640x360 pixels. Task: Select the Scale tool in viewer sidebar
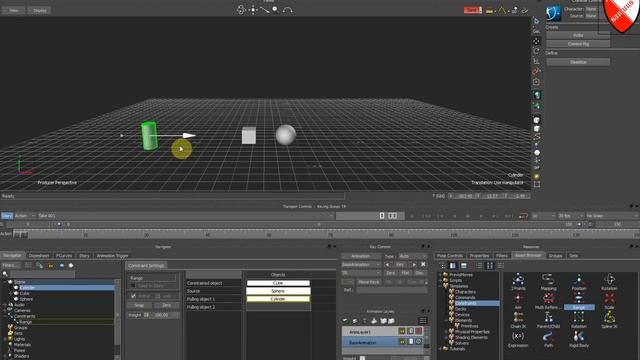pyautogui.click(x=537, y=61)
